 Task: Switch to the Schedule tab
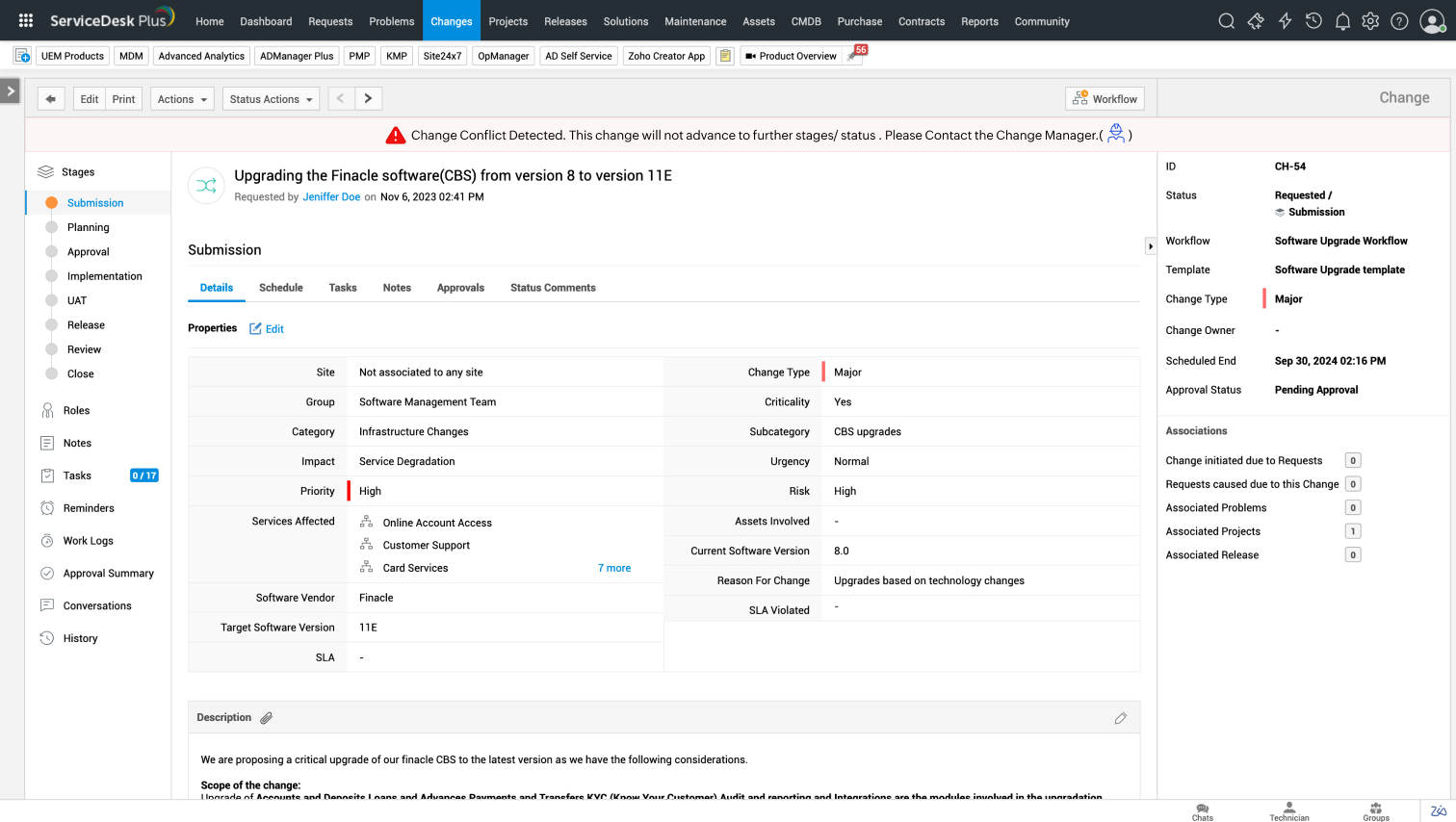click(x=280, y=288)
